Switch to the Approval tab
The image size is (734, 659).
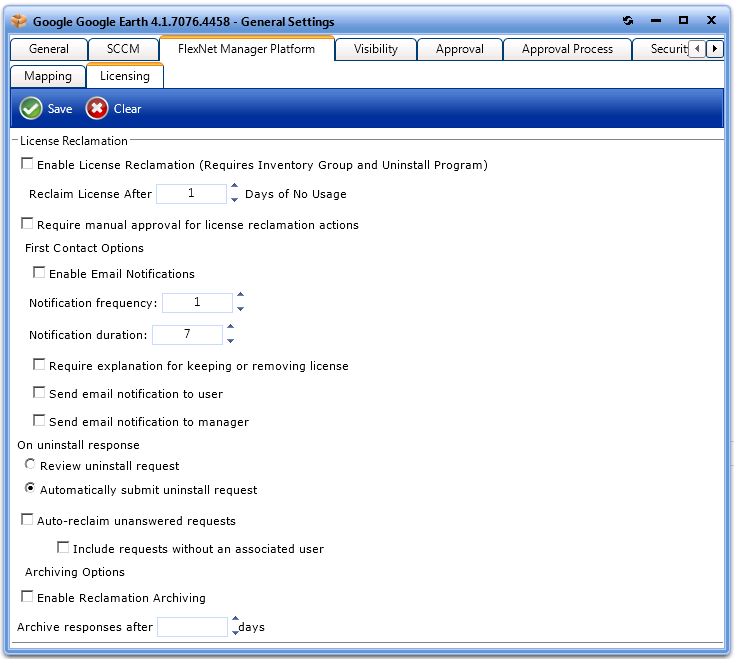460,49
